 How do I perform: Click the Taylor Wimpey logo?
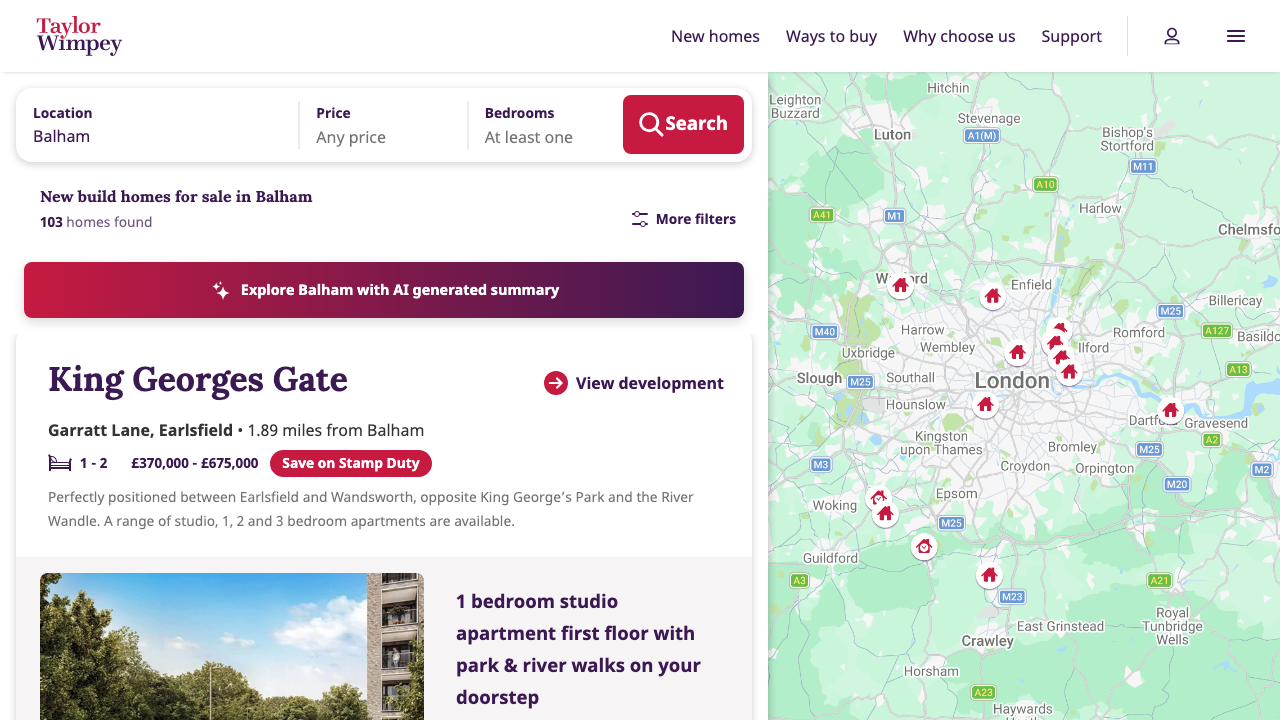pos(79,36)
